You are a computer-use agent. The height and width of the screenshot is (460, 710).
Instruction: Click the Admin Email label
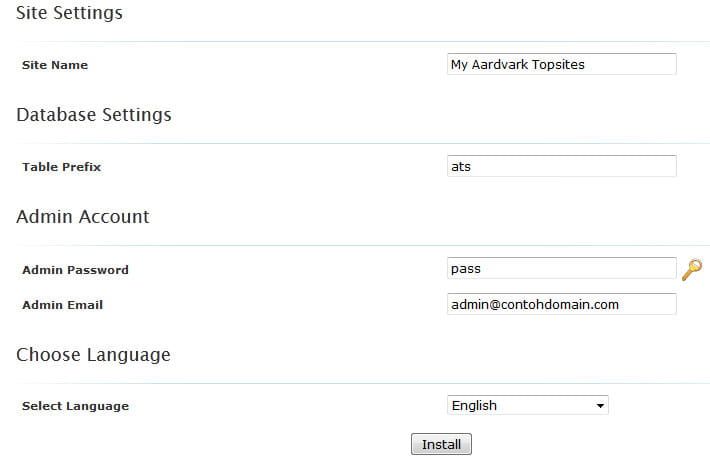coord(62,305)
